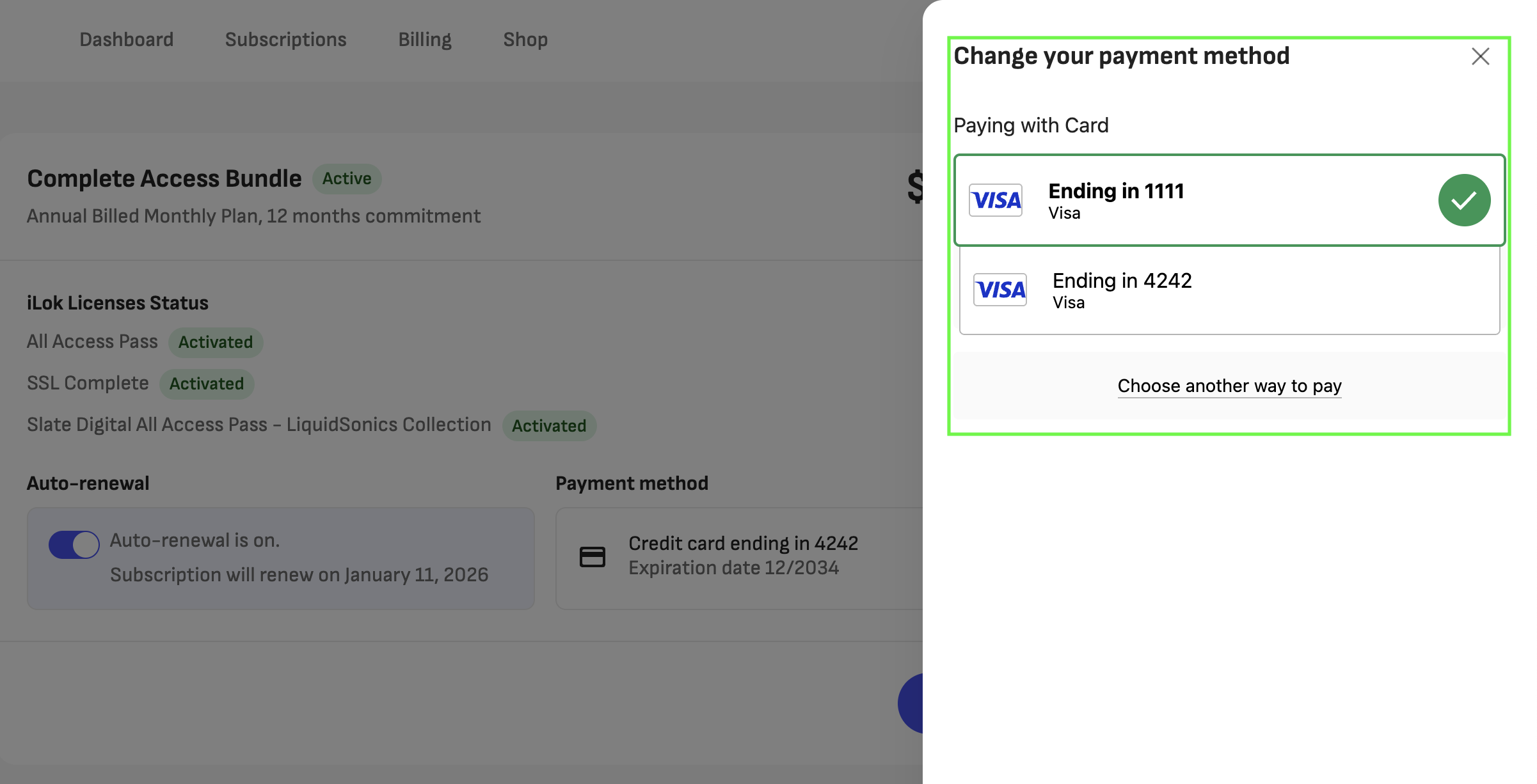Turn off the Auto-renewal toggle
Viewport: 1537px width, 784px height.
click(x=74, y=545)
